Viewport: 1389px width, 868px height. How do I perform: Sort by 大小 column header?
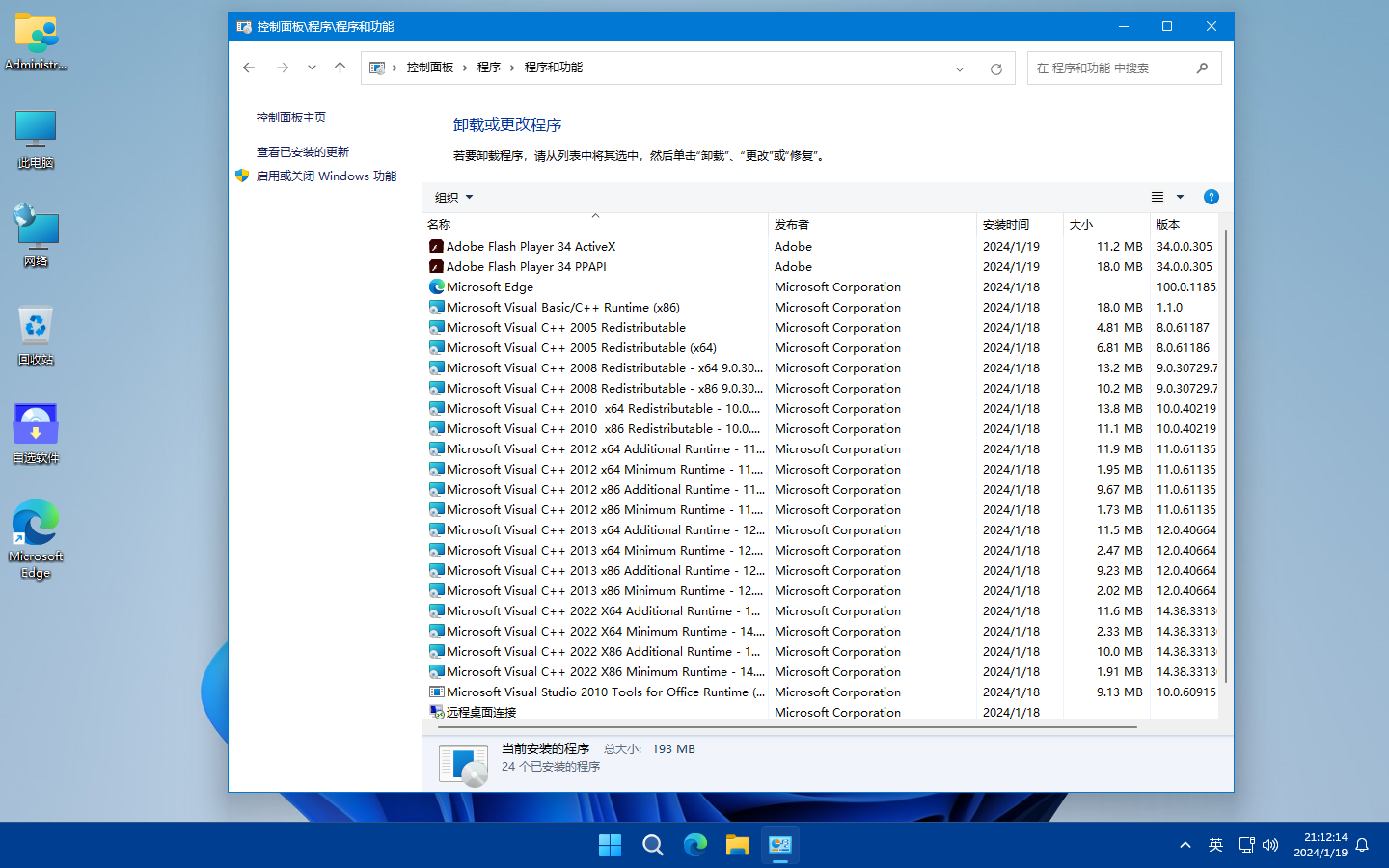click(1106, 224)
